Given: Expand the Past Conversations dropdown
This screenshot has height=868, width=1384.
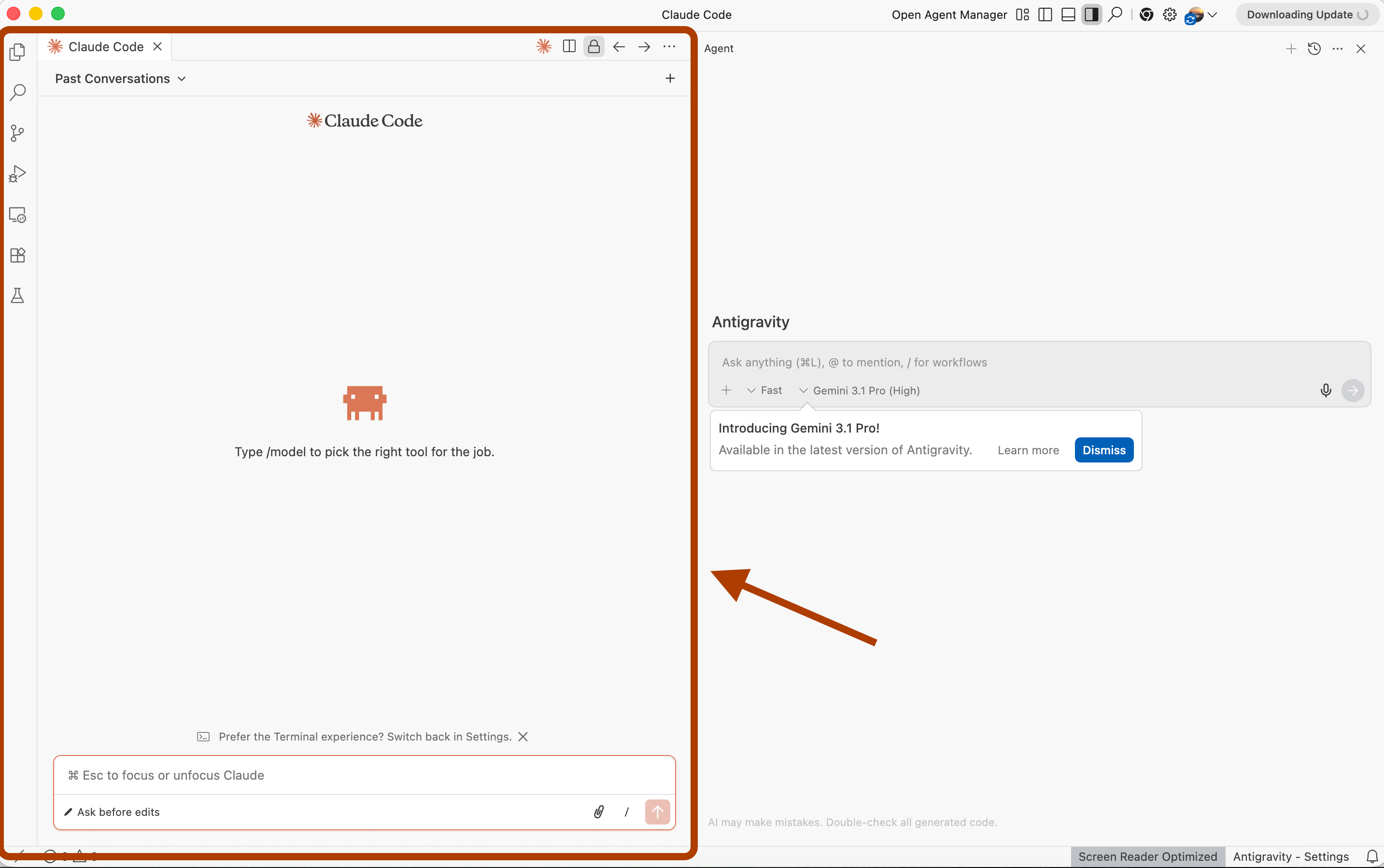Looking at the screenshot, I should [x=120, y=79].
